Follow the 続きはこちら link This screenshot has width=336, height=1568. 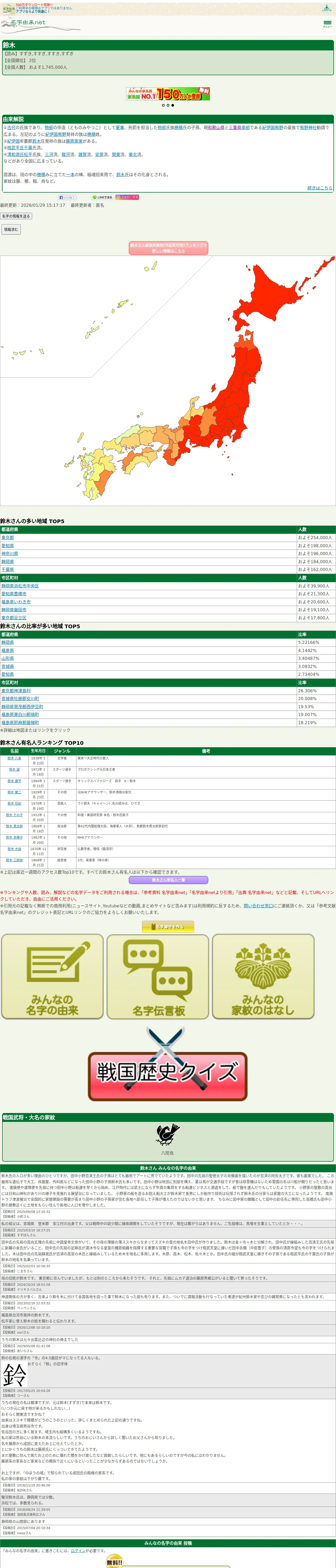click(x=320, y=188)
